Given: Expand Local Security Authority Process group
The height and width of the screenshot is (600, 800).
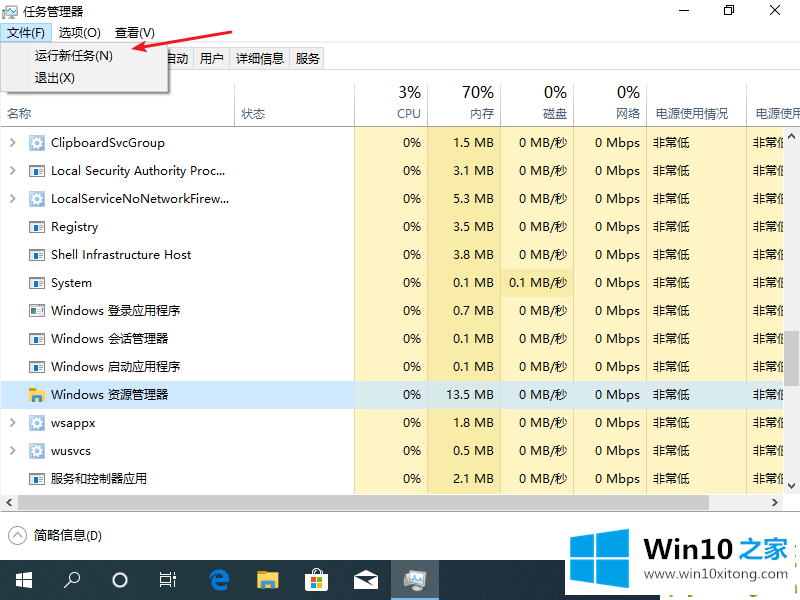Looking at the screenshot, I should click(x=13, y=171).
